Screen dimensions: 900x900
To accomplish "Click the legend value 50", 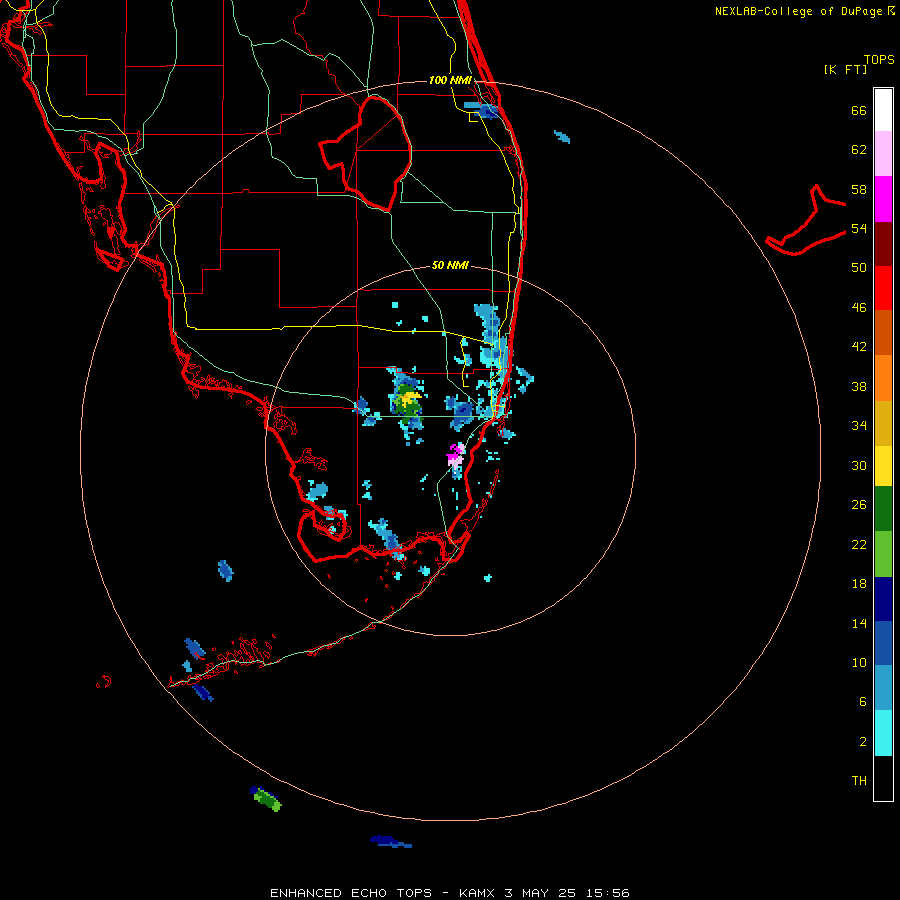I will click(x=859, y=268).
